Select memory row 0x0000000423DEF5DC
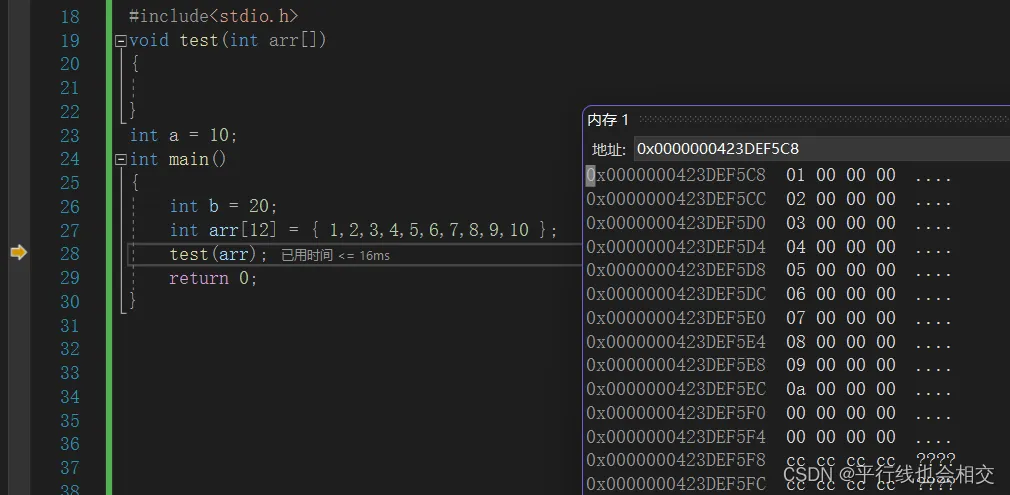This screenshot has height=495, width=1010. (x=768, y=294)
